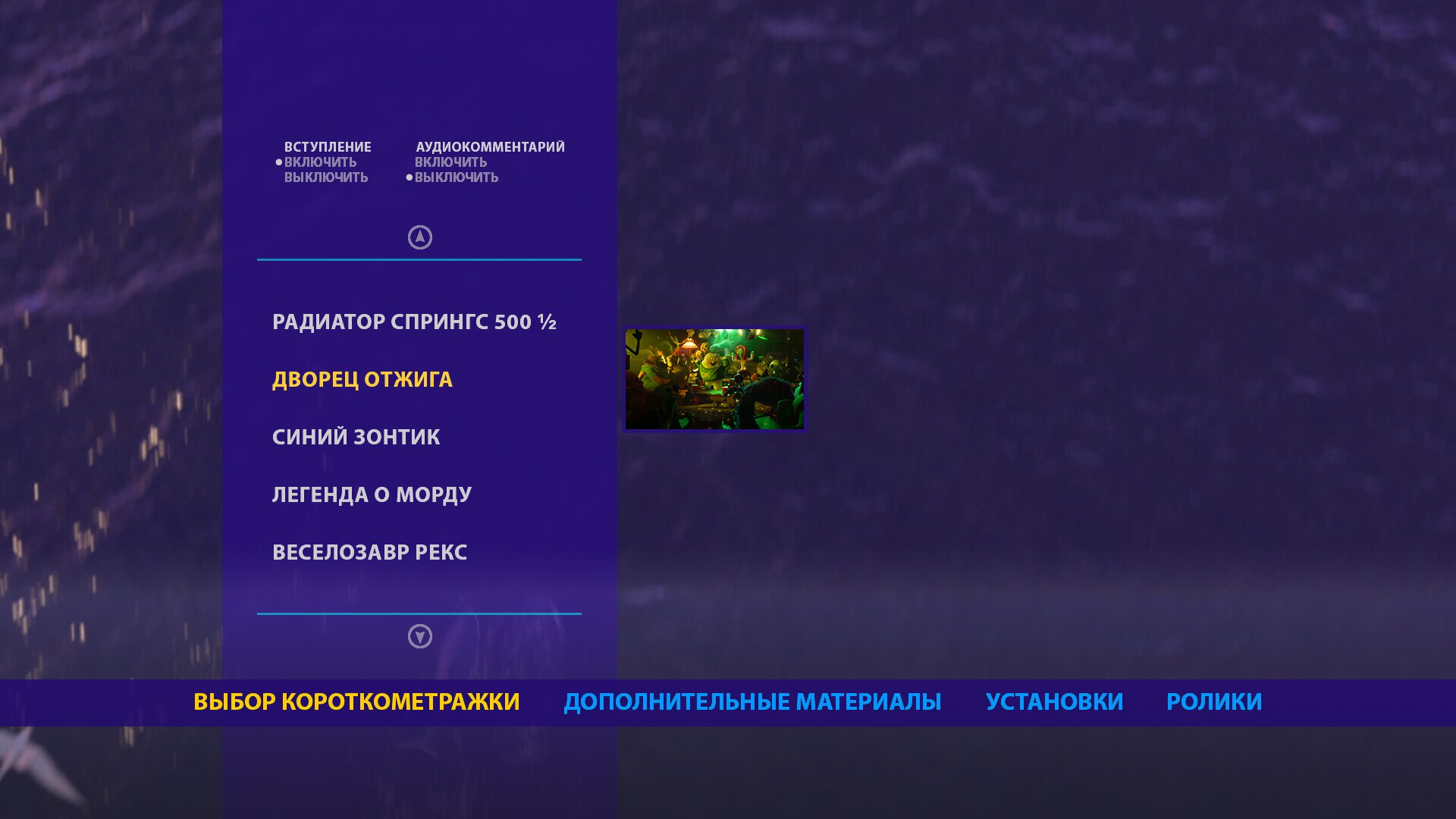
Task: Go to the Ролики menu
Action: point(1214,702)
